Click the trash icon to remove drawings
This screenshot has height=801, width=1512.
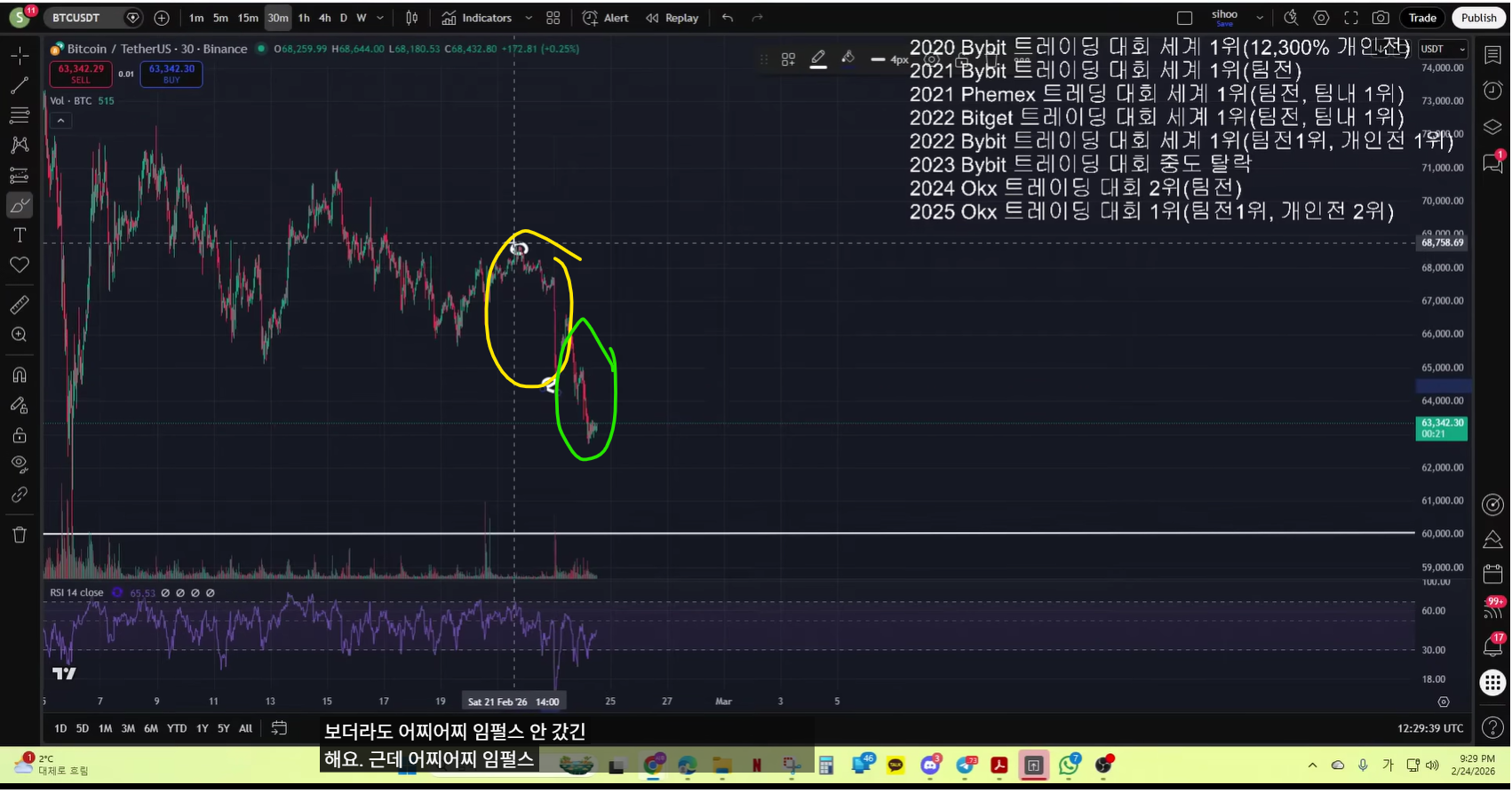pyautogui.click(x=20, y=535)
